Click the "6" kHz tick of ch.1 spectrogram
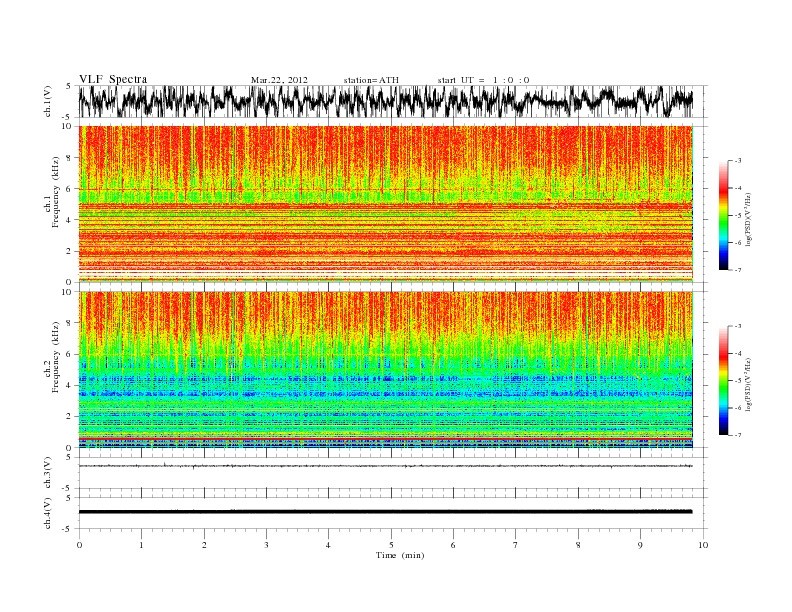The height and width of the screenshot is (612, 792). (x=69, y=188)
